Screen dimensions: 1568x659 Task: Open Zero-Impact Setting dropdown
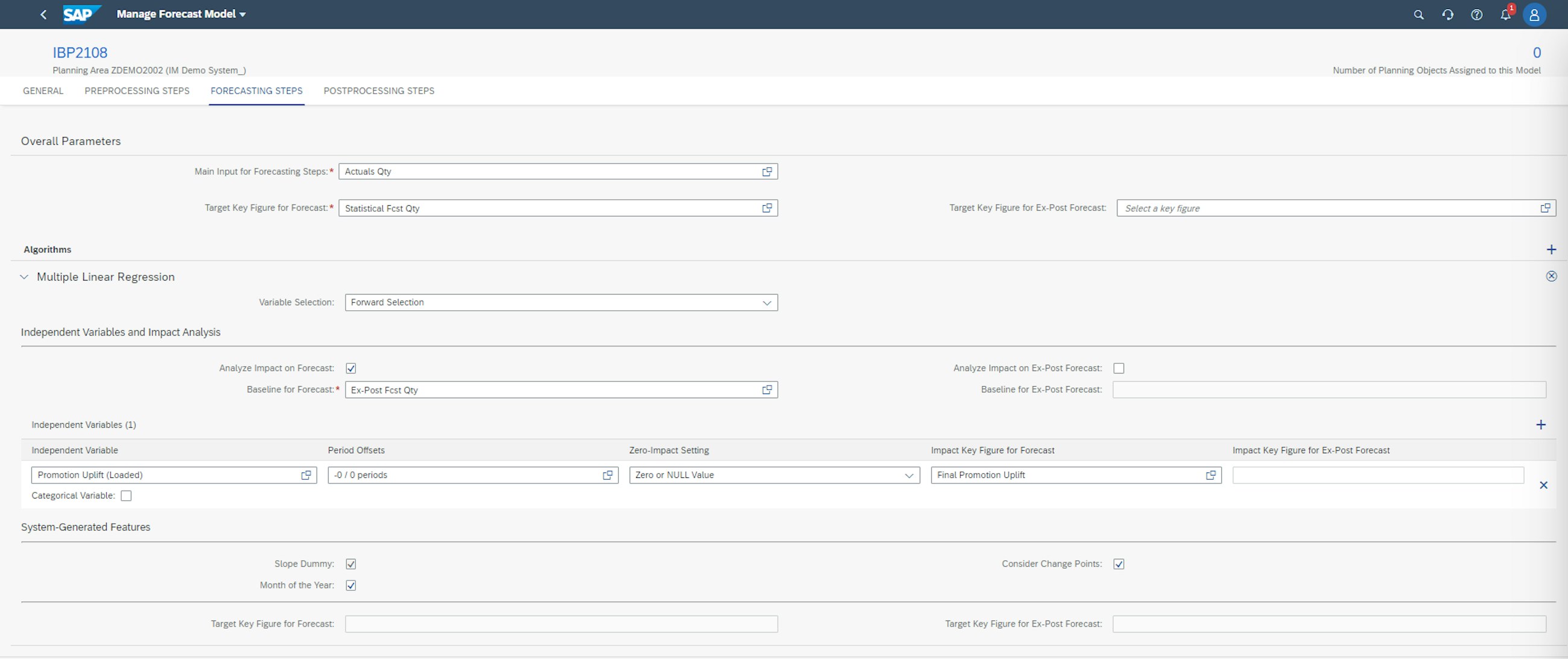point(908,475)
